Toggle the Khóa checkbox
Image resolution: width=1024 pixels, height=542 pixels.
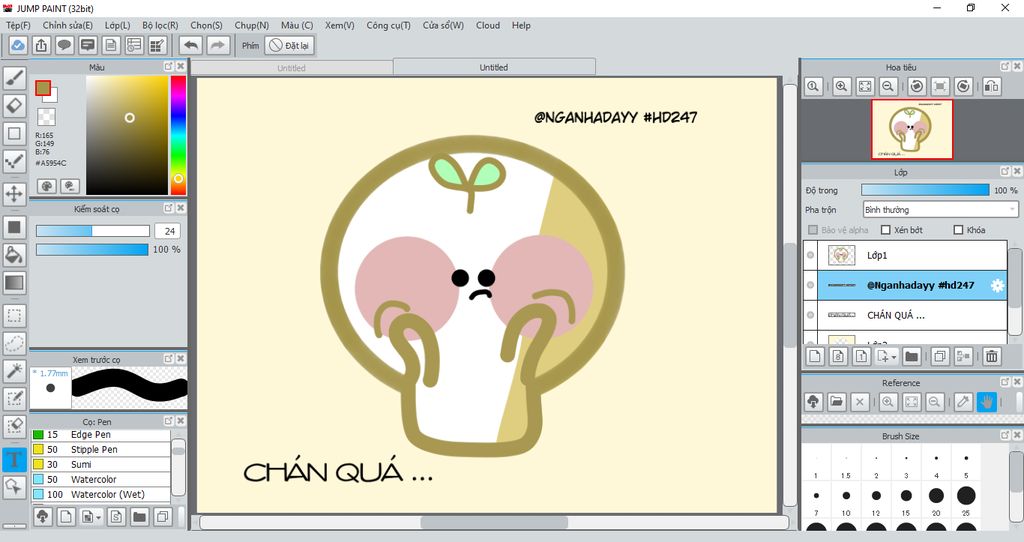point(958,230)
